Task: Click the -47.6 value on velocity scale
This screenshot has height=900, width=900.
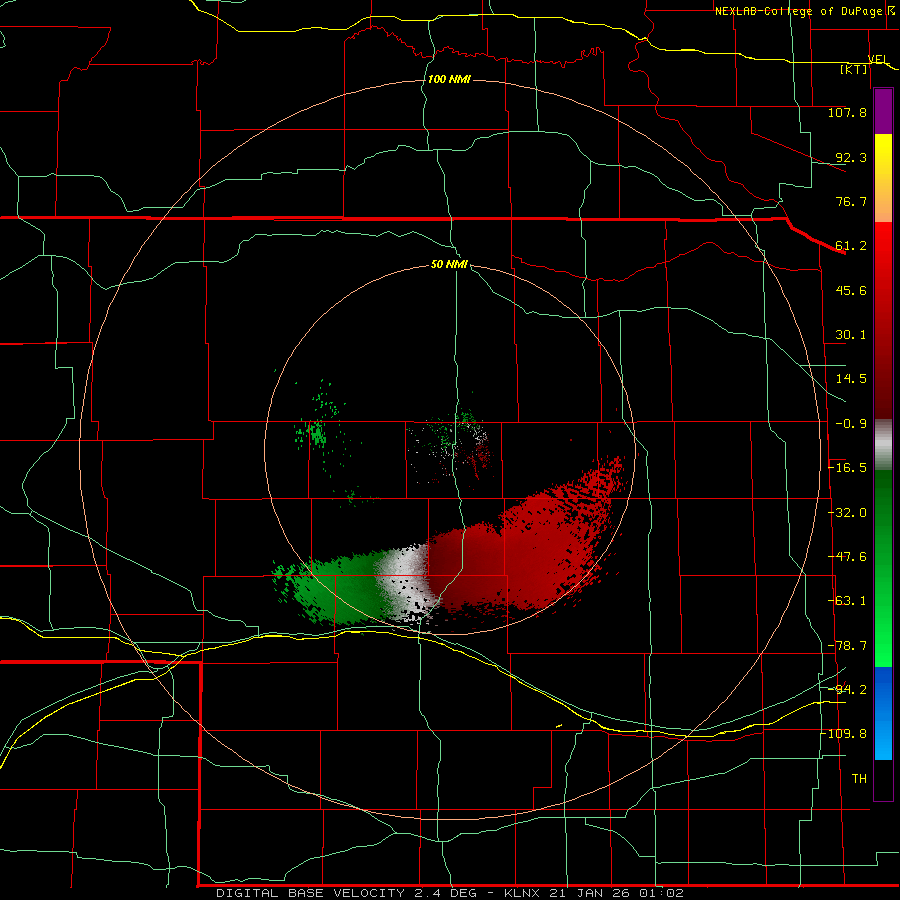Action: [x=847, y=557]
